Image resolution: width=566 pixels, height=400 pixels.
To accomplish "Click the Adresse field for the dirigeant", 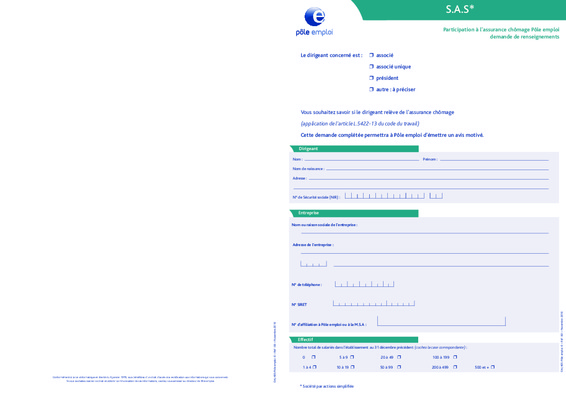I will point(428,178).
